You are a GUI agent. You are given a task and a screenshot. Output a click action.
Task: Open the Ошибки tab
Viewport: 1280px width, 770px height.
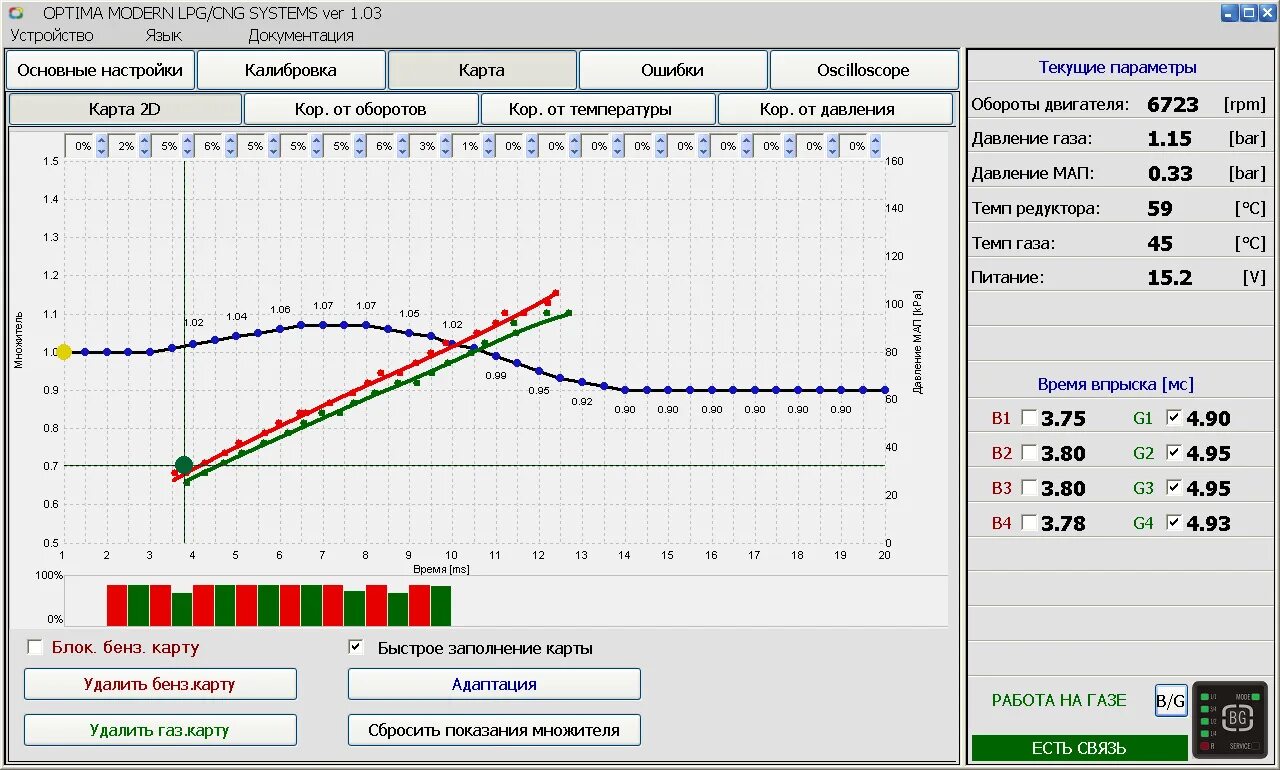(x=673, y=70)
